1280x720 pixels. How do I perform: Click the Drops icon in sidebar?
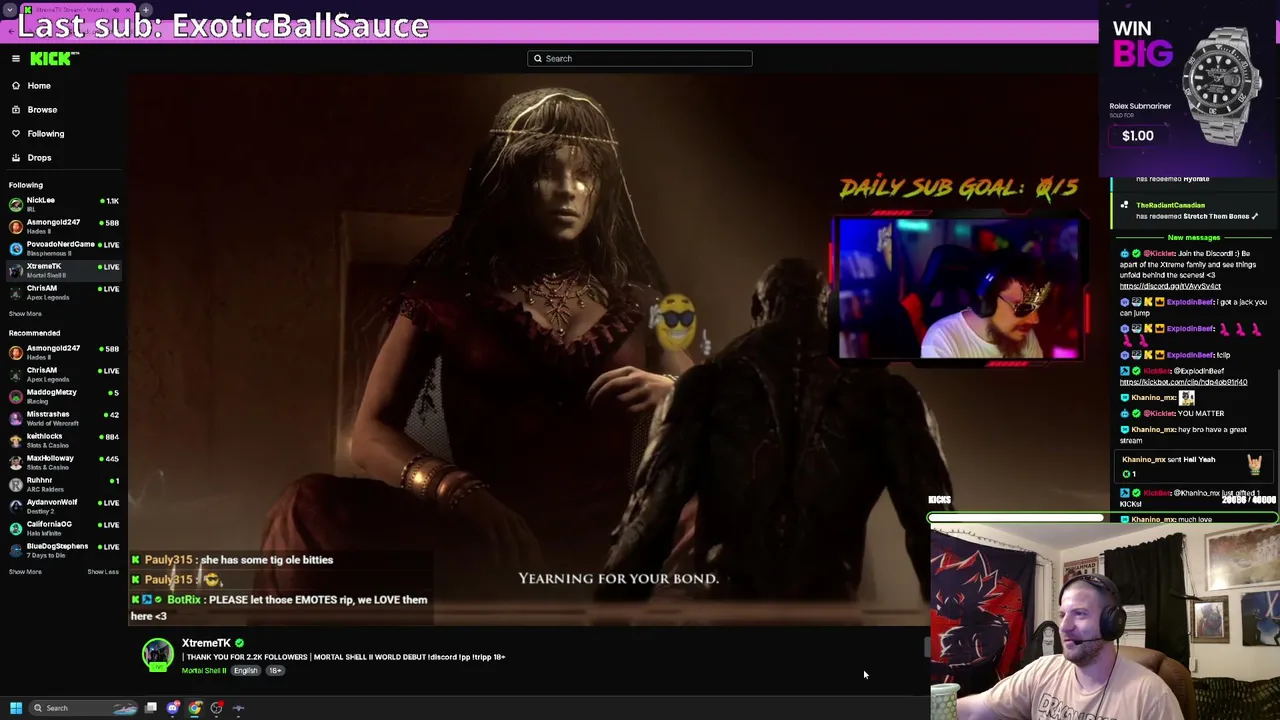tap(16, 158)
